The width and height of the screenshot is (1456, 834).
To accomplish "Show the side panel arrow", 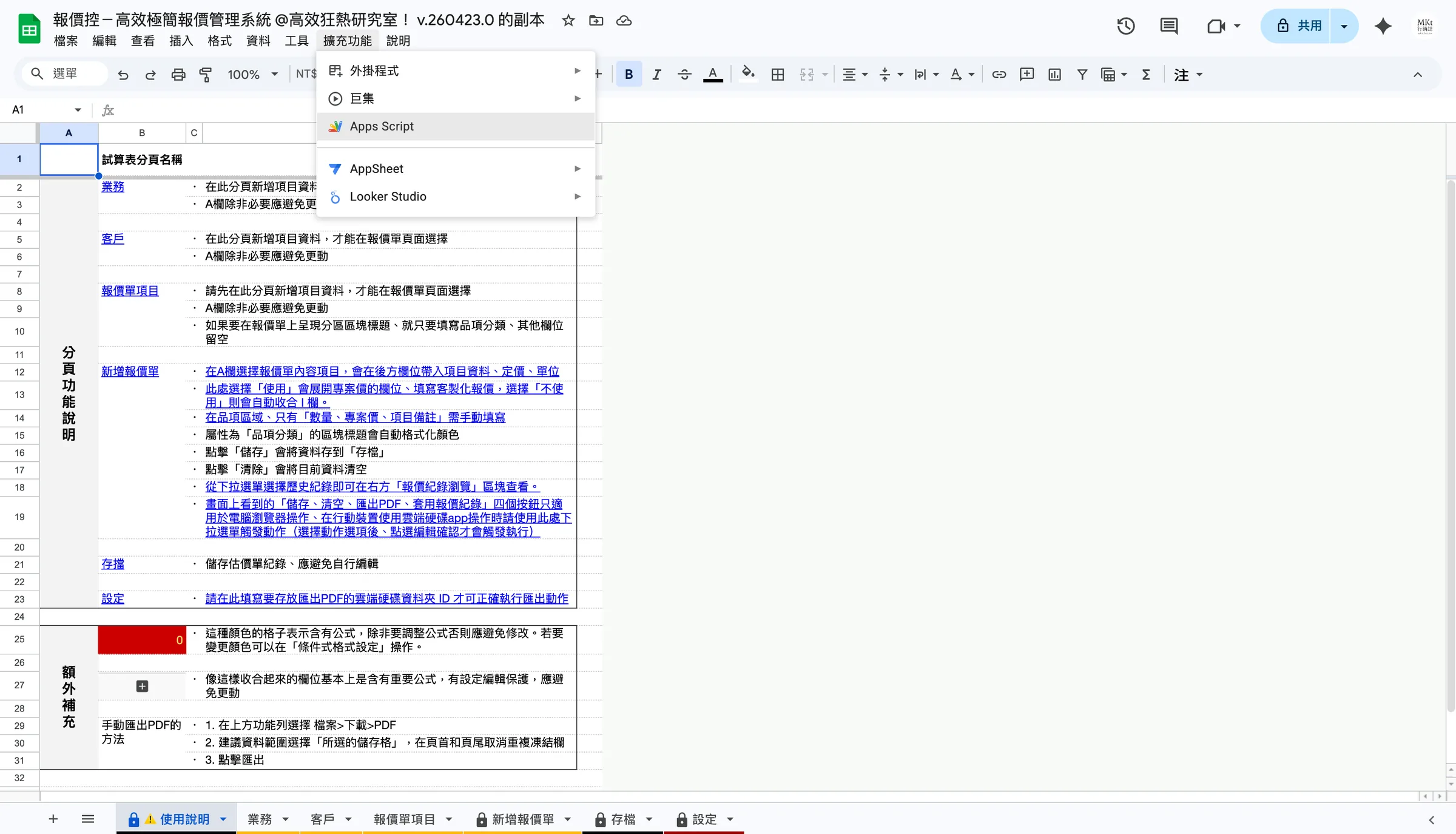I will click(x=1432, y=820).
